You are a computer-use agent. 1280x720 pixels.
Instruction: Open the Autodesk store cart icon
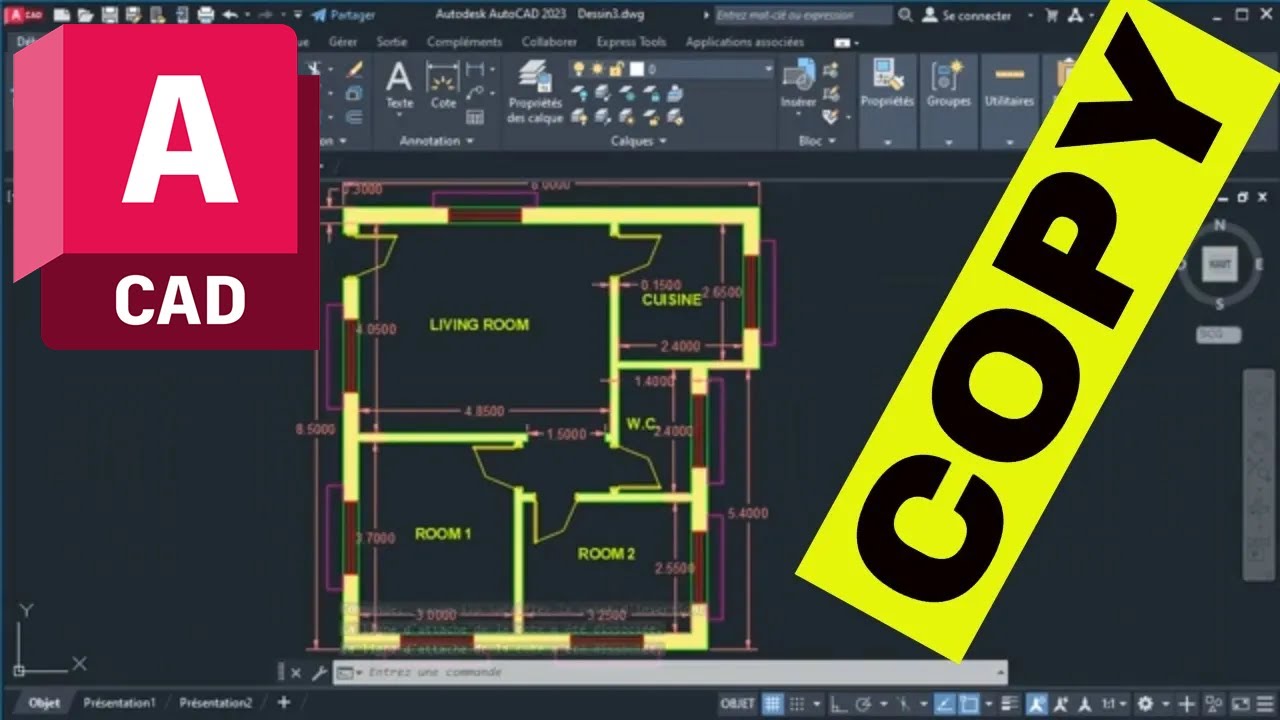(1051, 15)
